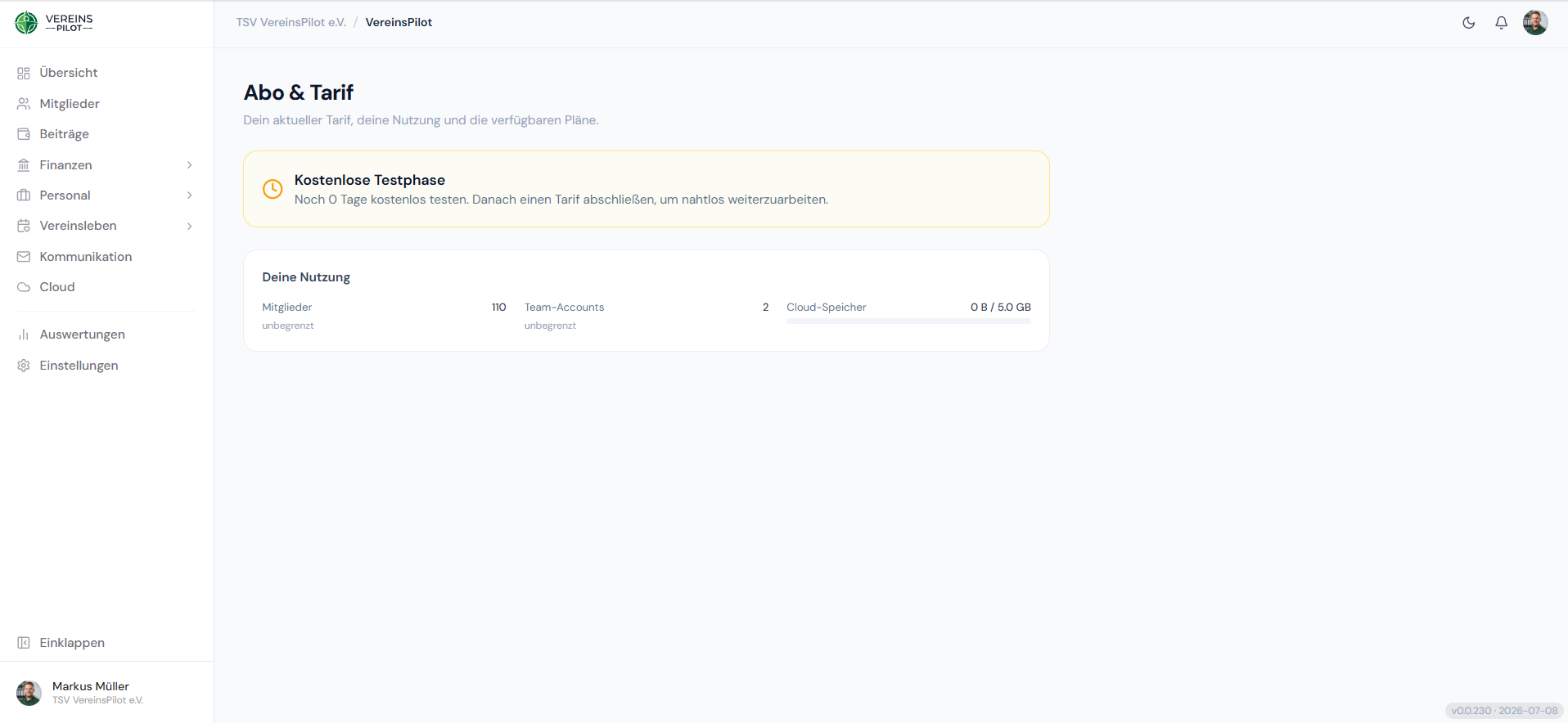Image resolution: width=1568 pixels, height=723 pixels.
Task: Click the Kommunikation envelope icon
Action: [24, 257]
